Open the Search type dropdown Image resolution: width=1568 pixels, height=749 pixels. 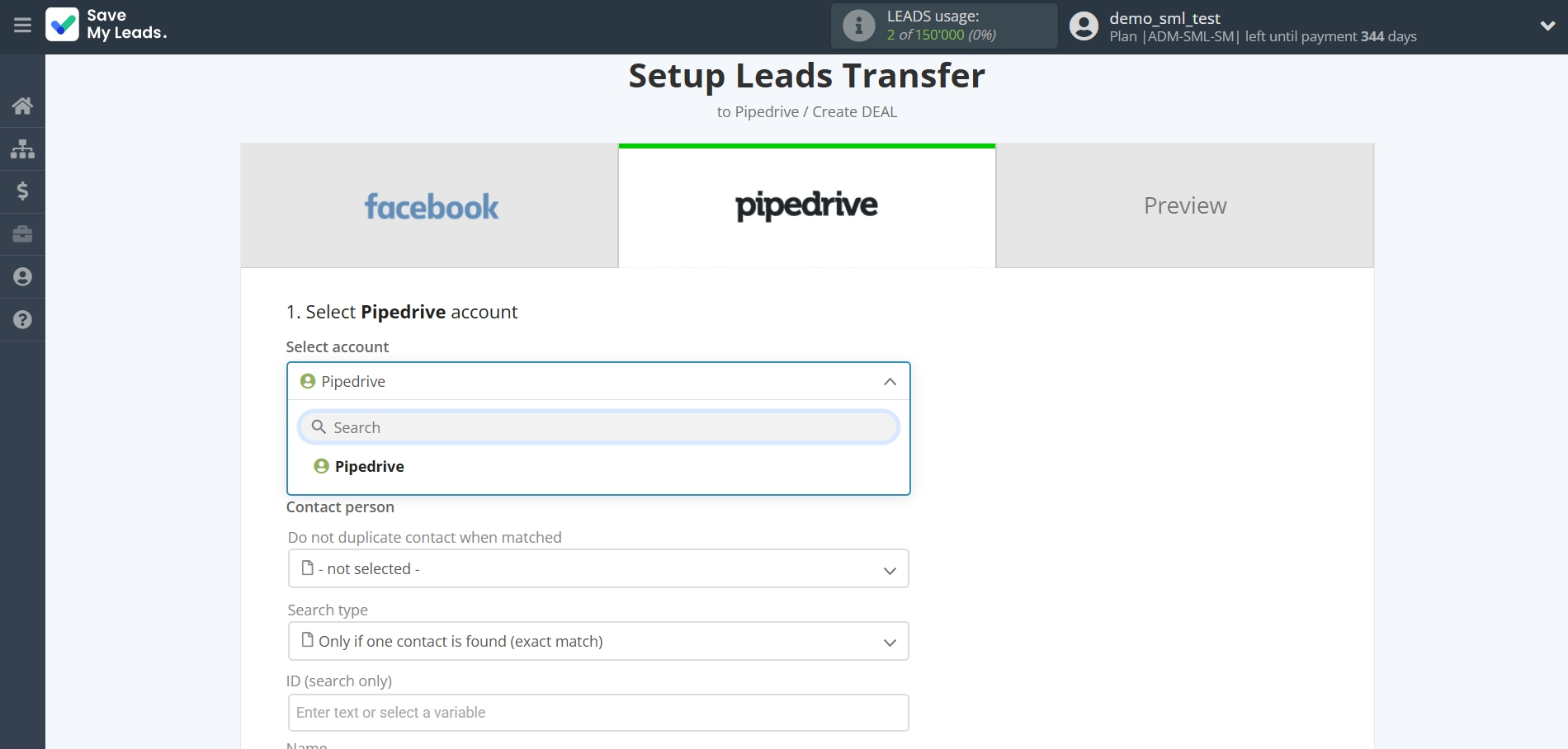point(597,642)
